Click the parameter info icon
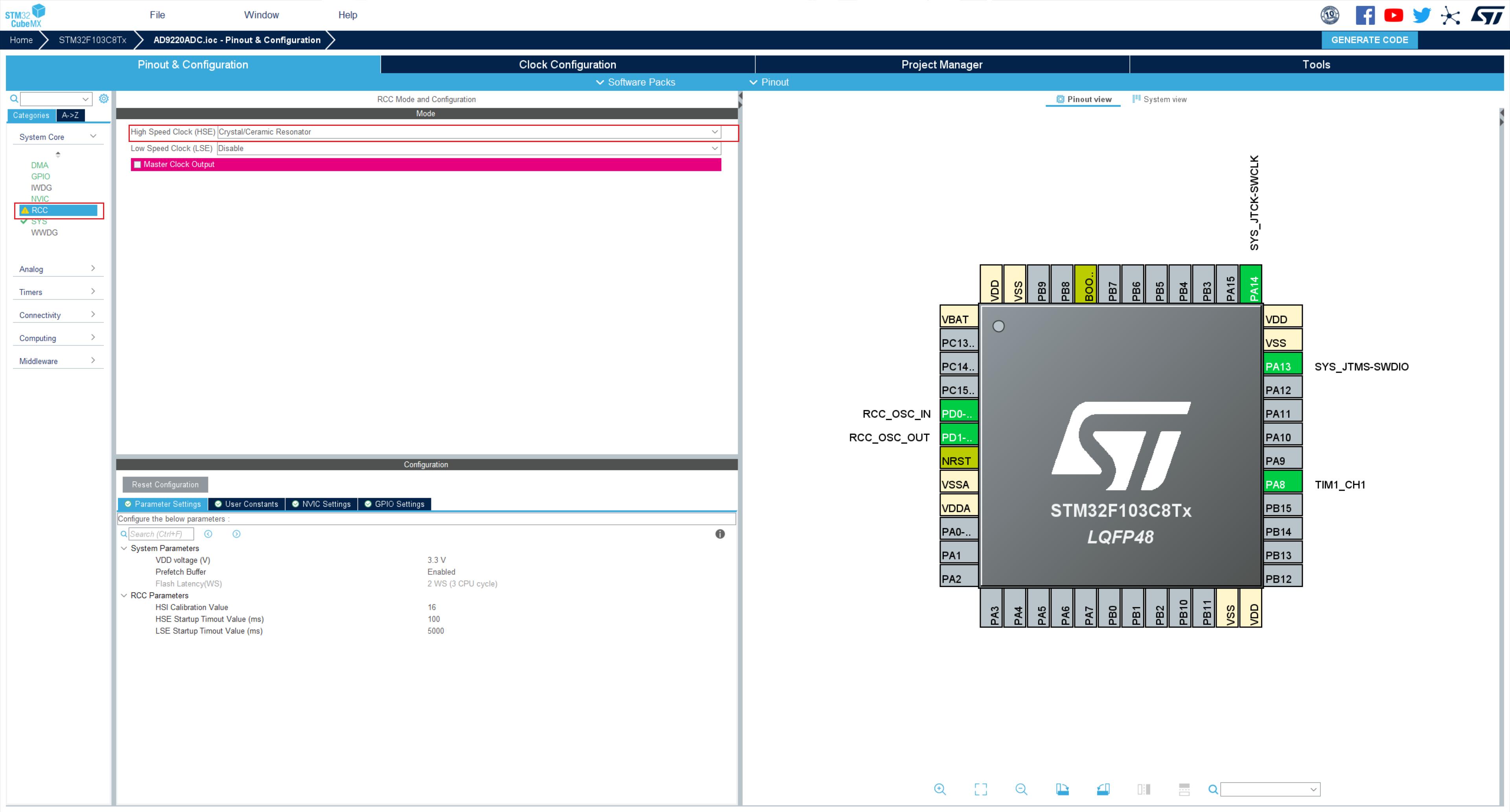The width and height of the screenshot is (1510, 812). (720, 534)
